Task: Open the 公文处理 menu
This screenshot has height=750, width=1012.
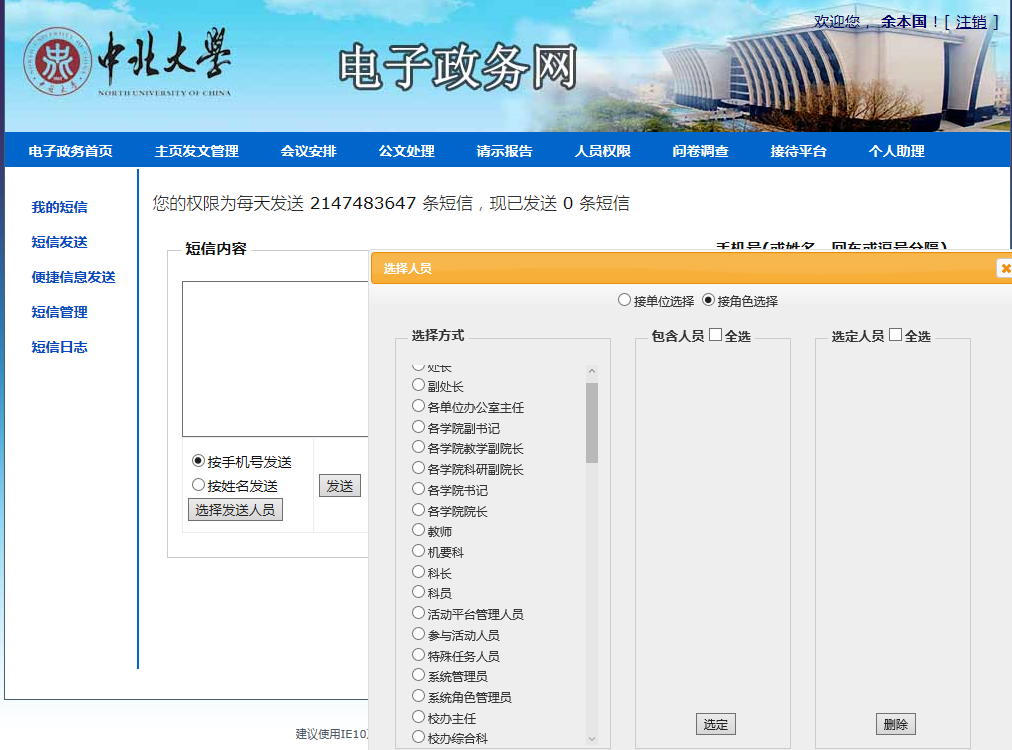Action: (x=406, y=151)
